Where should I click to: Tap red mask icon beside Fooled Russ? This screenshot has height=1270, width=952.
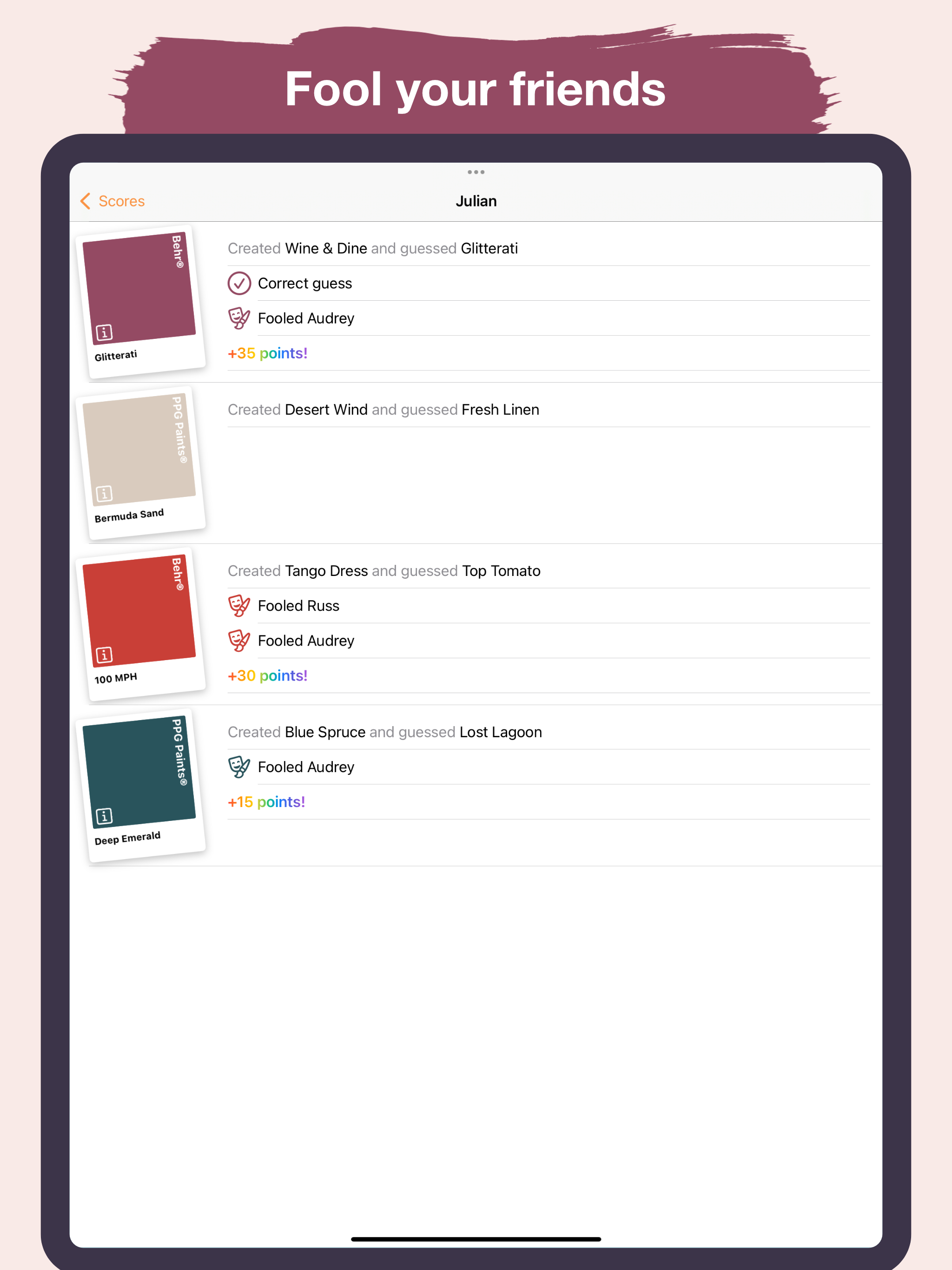tap(239, 606)
